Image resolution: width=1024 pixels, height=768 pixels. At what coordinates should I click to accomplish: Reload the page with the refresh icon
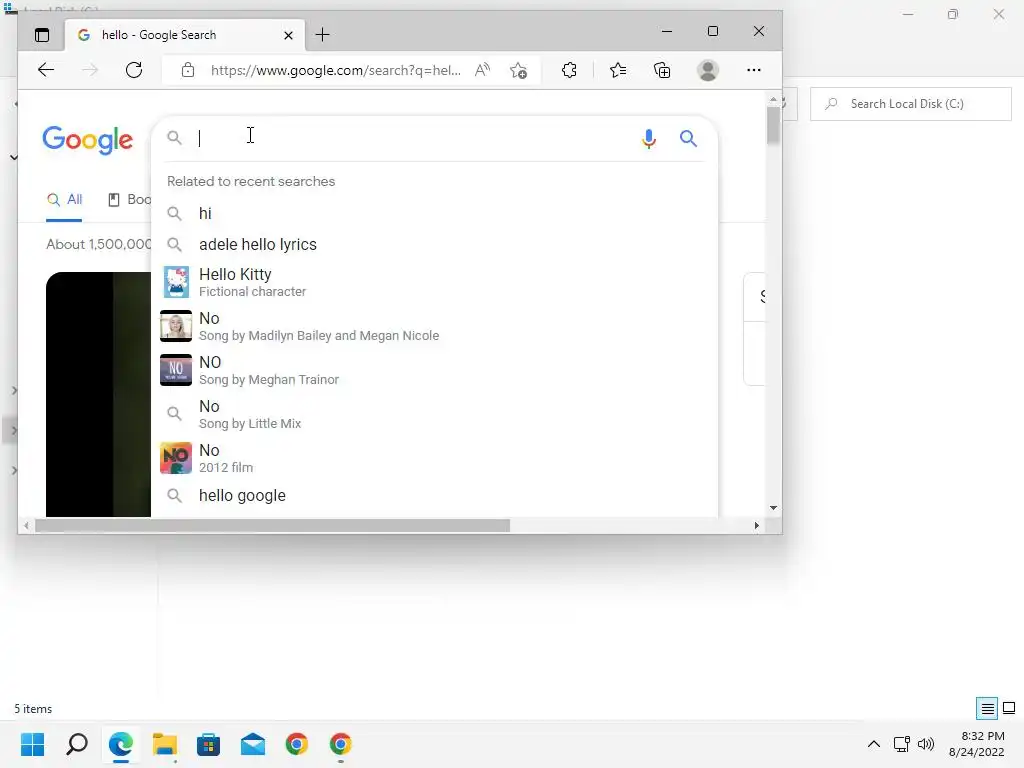click(134, 70)
